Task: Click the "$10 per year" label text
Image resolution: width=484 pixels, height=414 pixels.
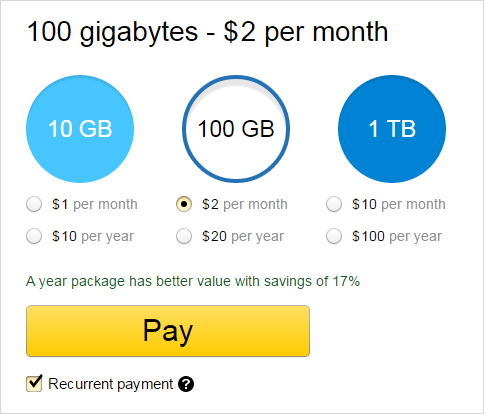Action: point(93,236)
